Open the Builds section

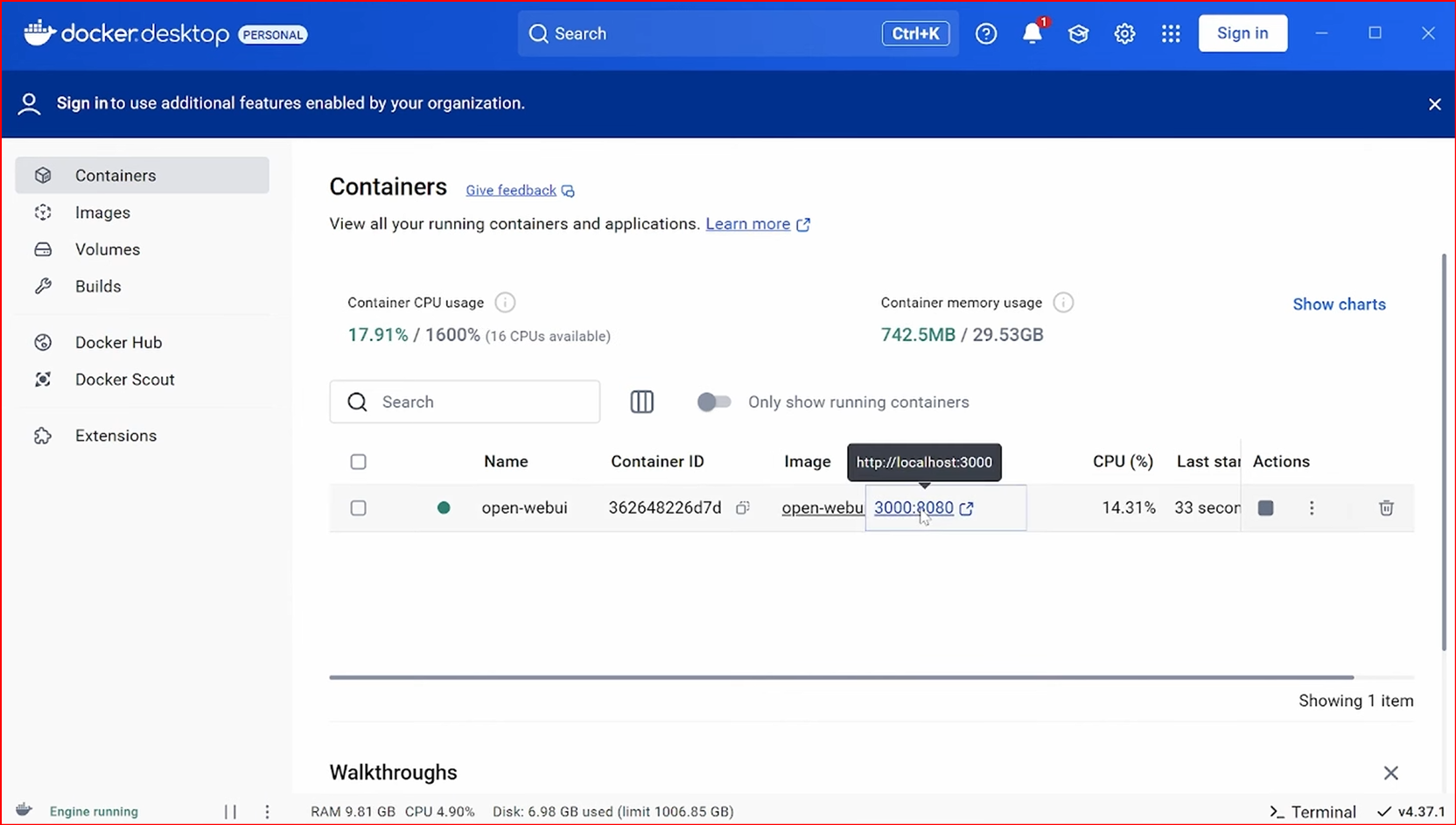click(x=142, y=286)
